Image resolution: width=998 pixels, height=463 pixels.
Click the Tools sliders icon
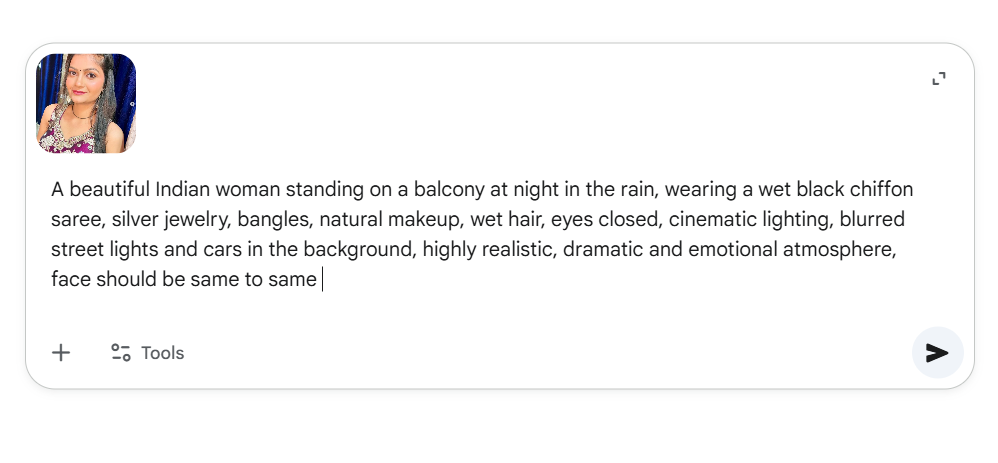pyautogui.click(x=121, y=353)
